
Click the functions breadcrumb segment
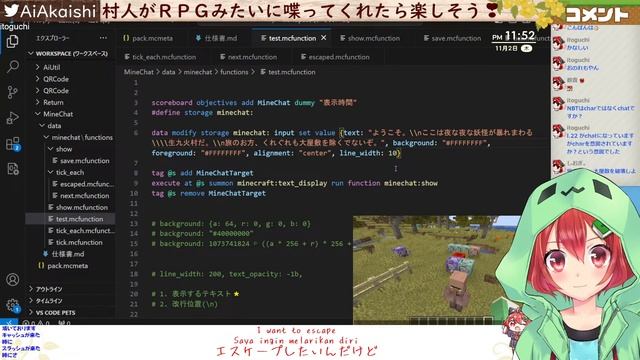(x=234, y=72)
